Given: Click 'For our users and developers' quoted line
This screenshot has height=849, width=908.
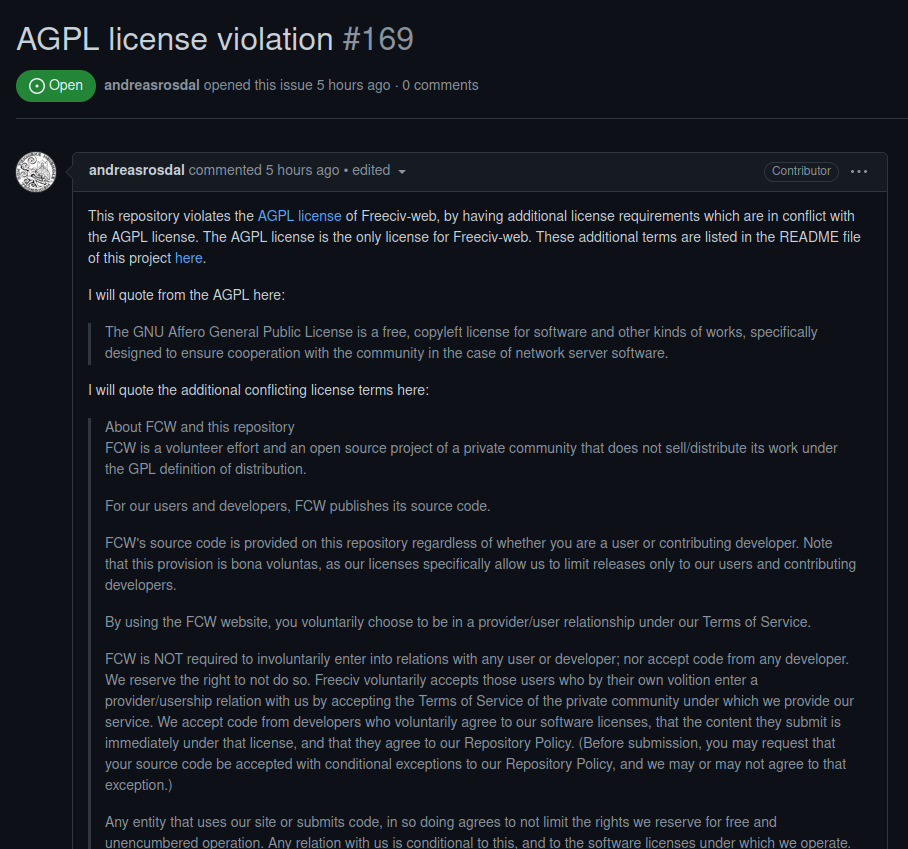Looking at the screenshot, I should click(x=297, y=506).
